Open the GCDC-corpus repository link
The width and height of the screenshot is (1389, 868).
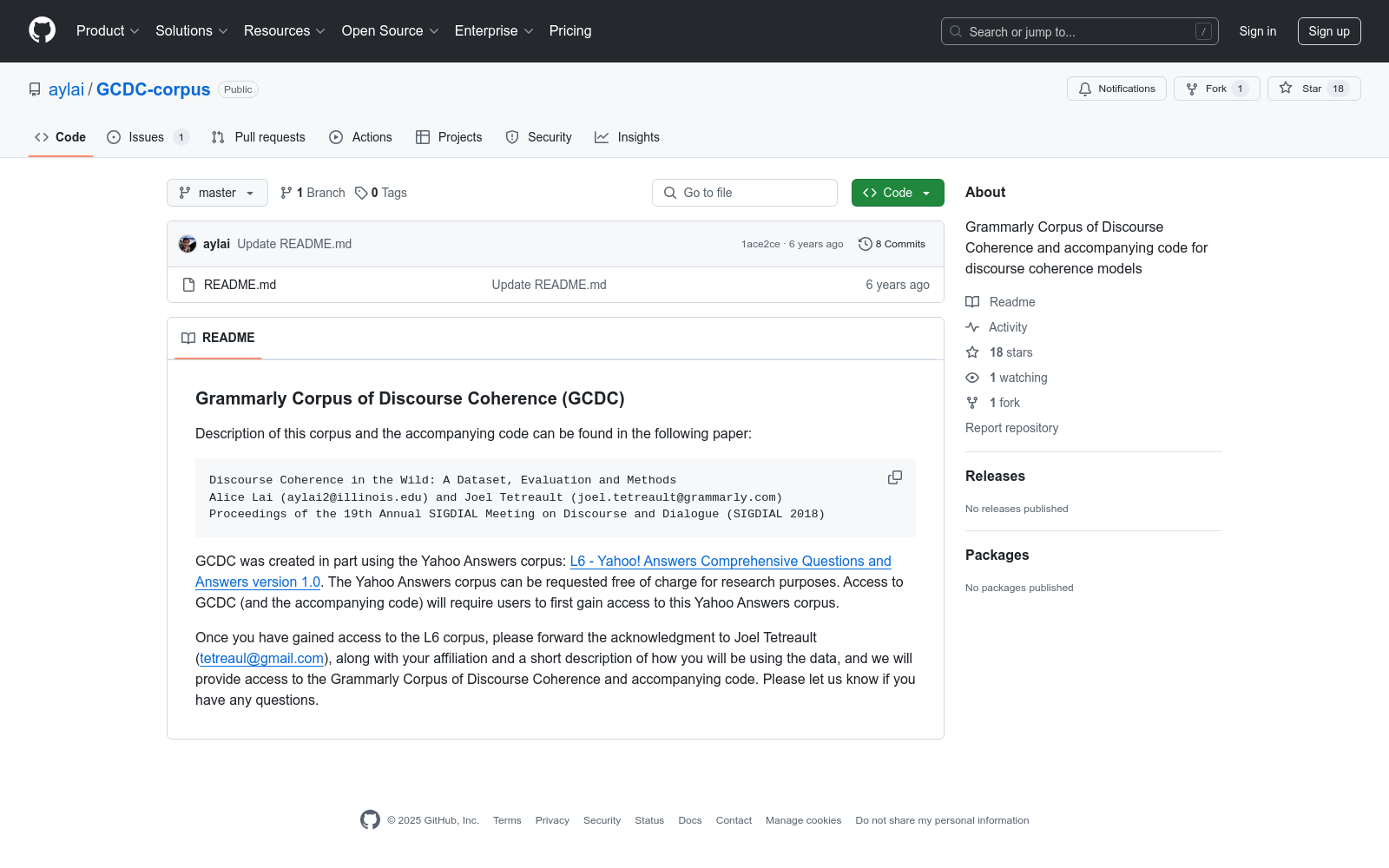pos(154,89)
